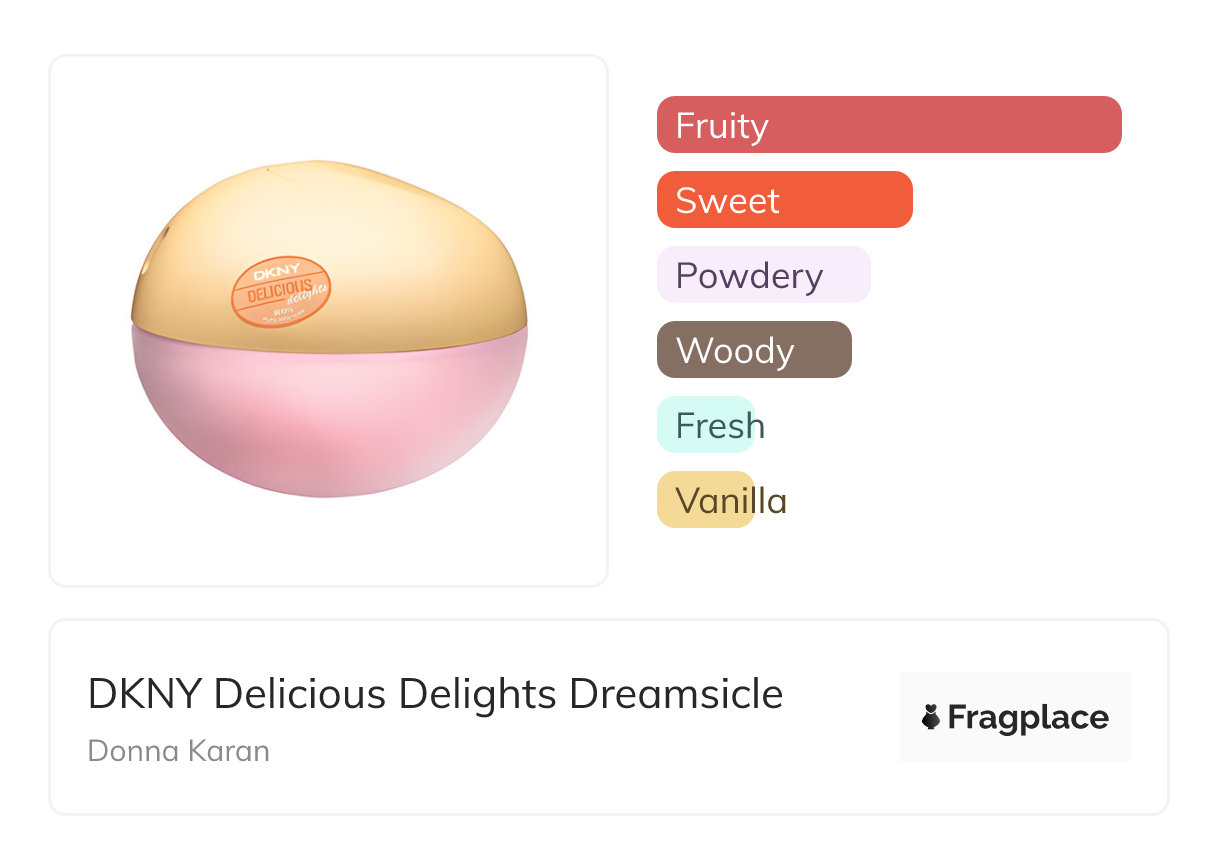
Task: Click the Fragplace perfume bottle logo icon
Action: coord(931,717)
